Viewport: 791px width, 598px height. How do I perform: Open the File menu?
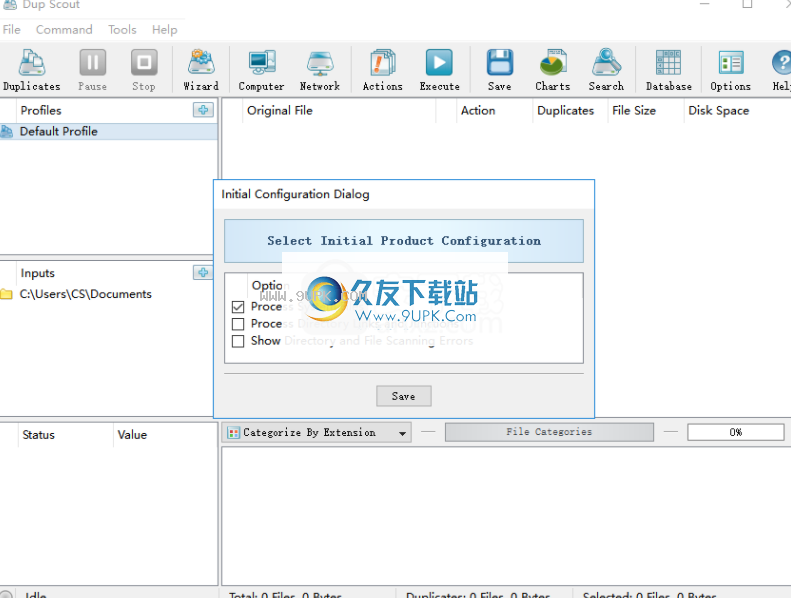tap(12, 30)
